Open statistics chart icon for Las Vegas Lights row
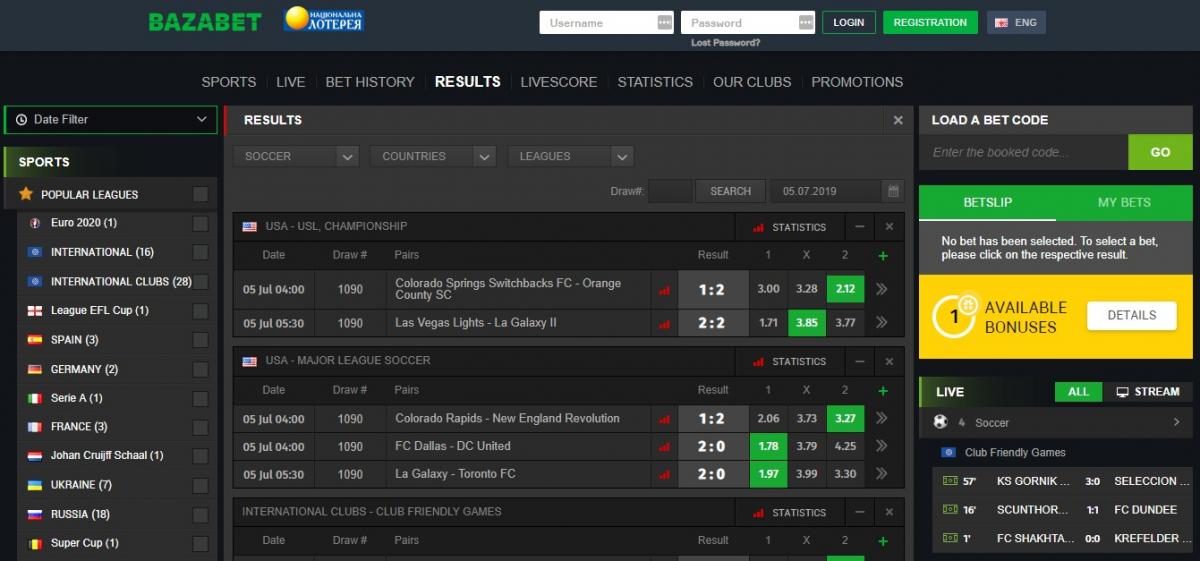This screenshot has height=561, width=1200. (x=664, y=323)
